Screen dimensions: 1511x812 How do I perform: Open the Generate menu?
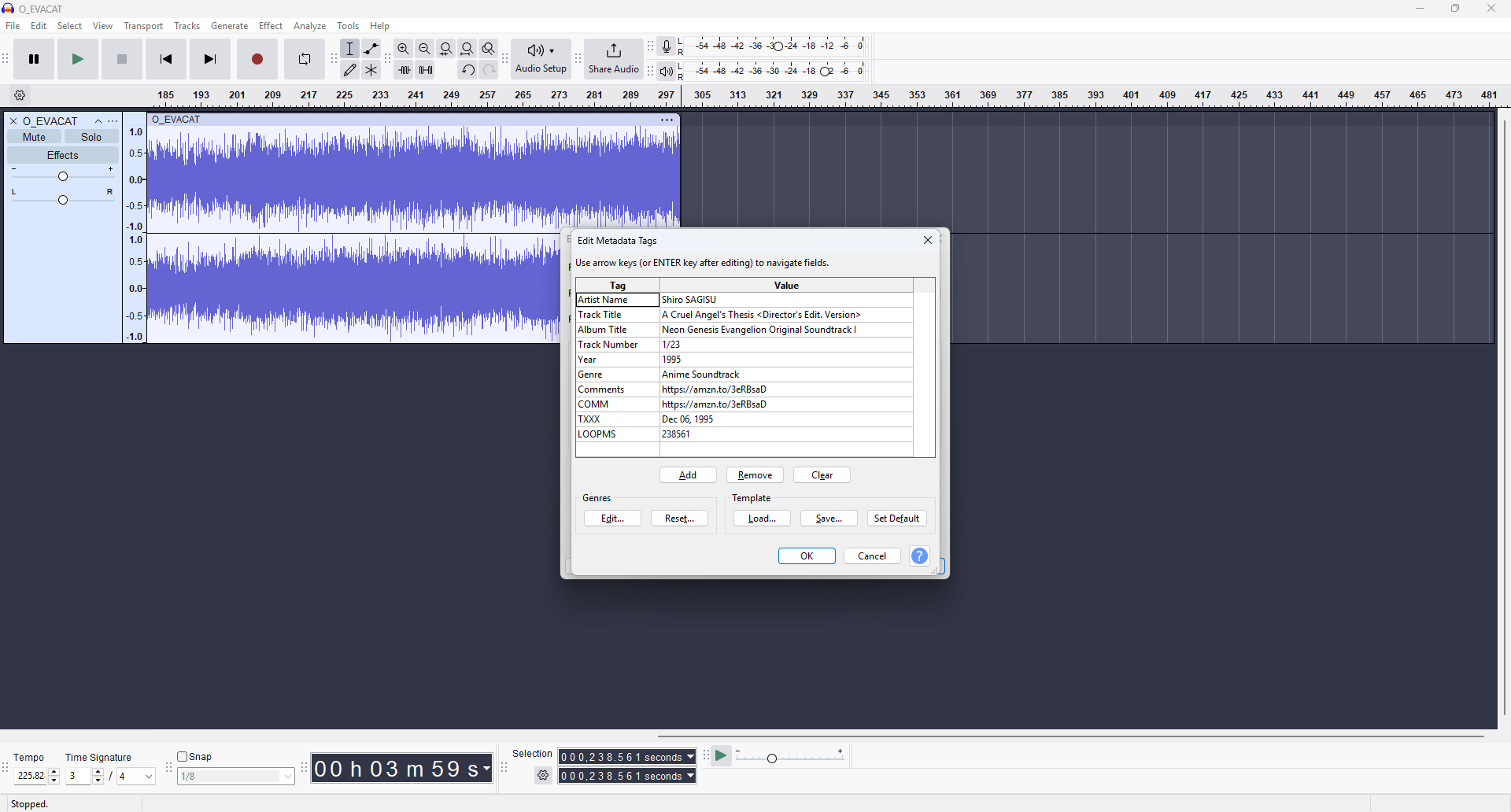230,26
